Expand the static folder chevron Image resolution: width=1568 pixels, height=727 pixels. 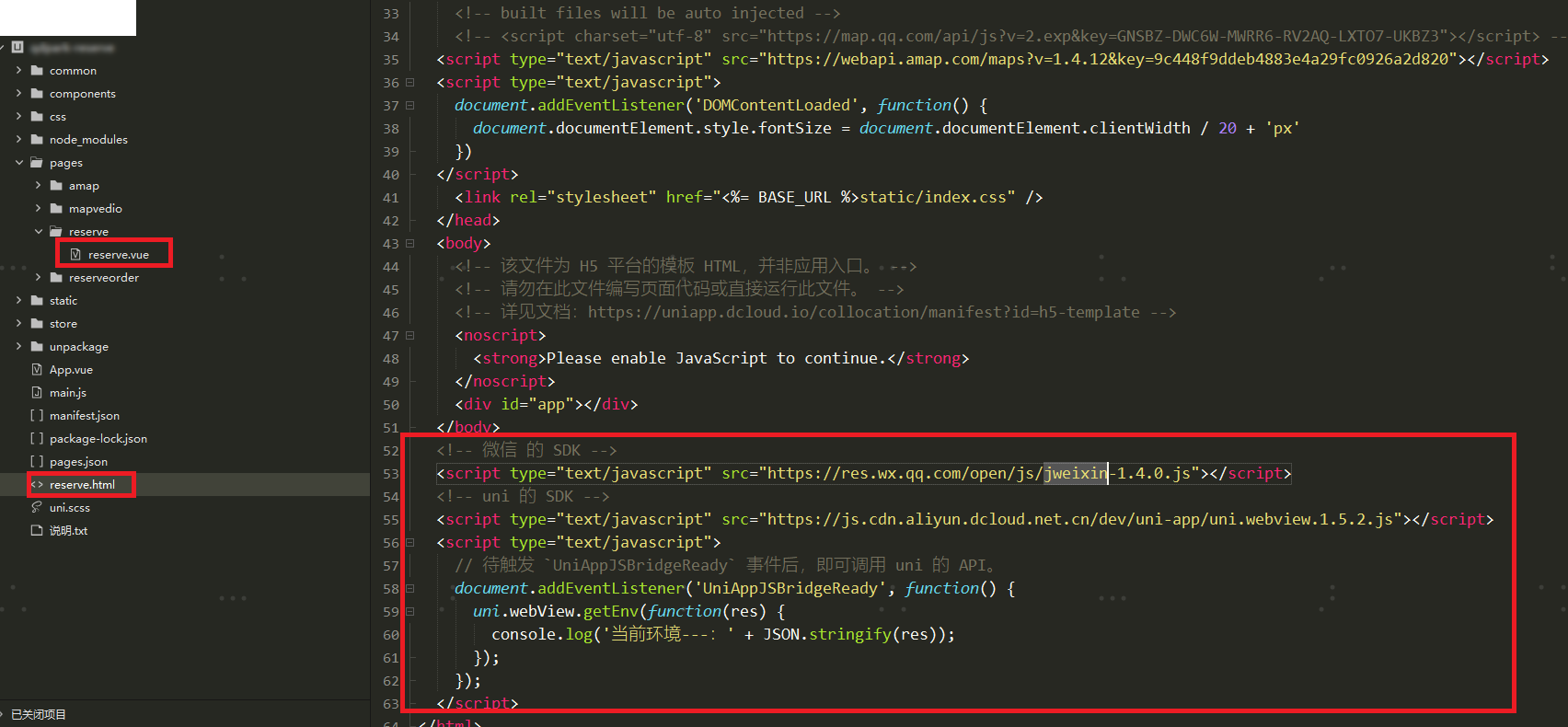[19, 300]
